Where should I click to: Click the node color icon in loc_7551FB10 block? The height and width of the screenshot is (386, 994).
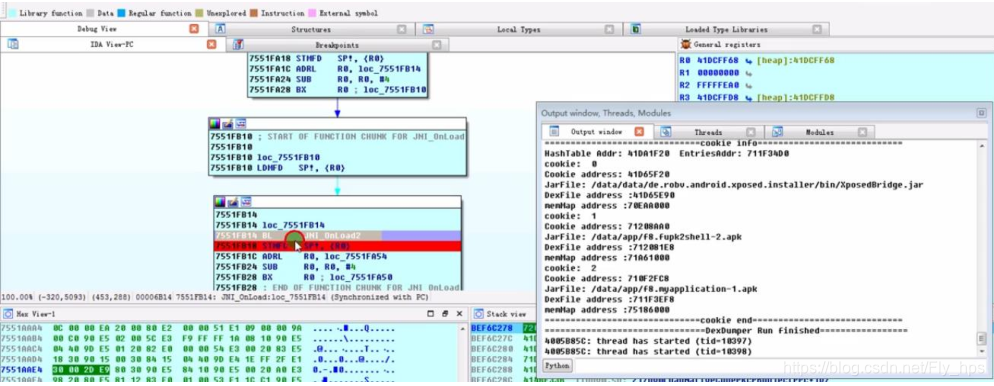coord(216,124)
